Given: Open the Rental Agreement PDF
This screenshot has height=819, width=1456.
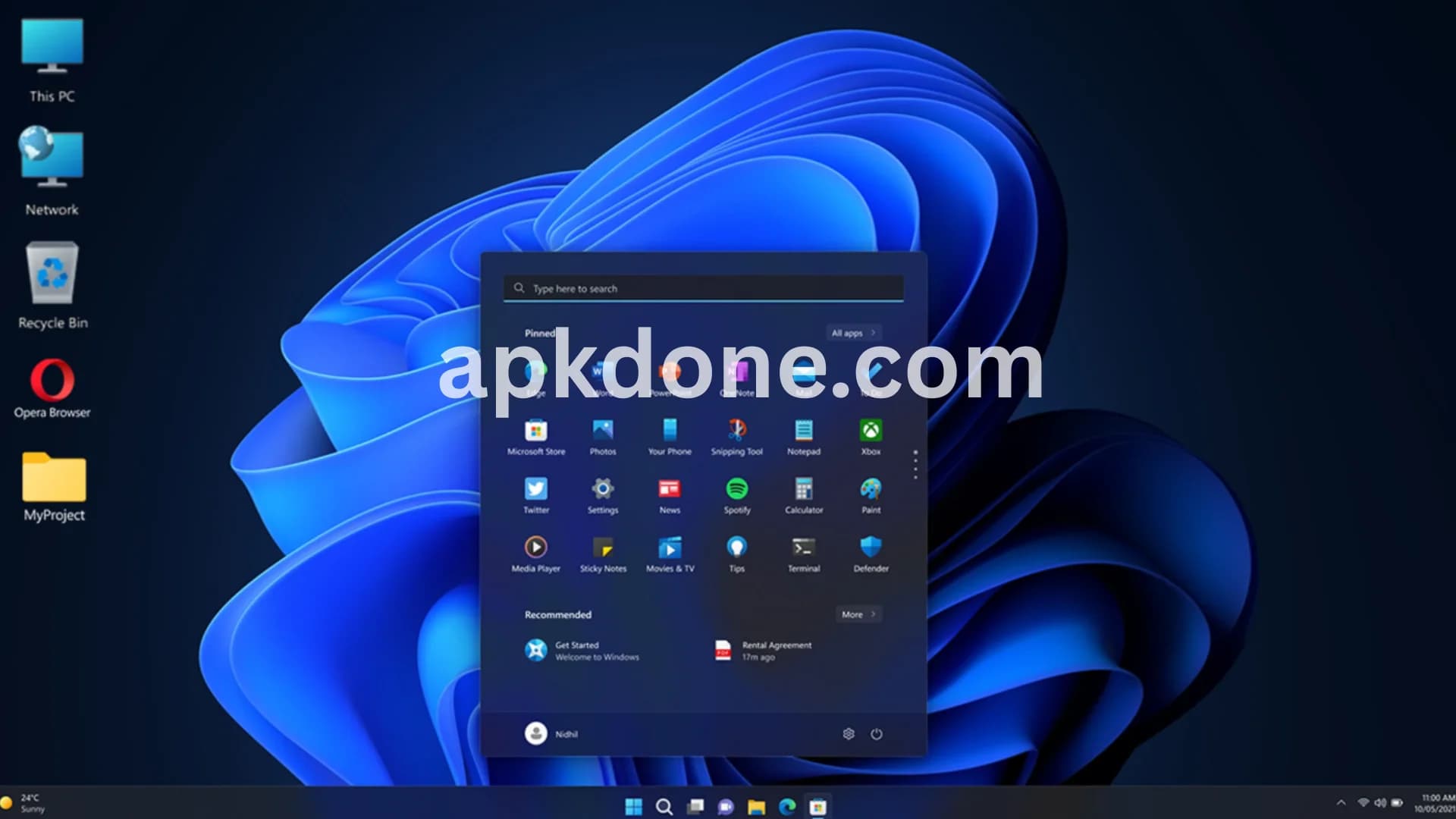Looking at the screenshot, I should pos(763,651).
